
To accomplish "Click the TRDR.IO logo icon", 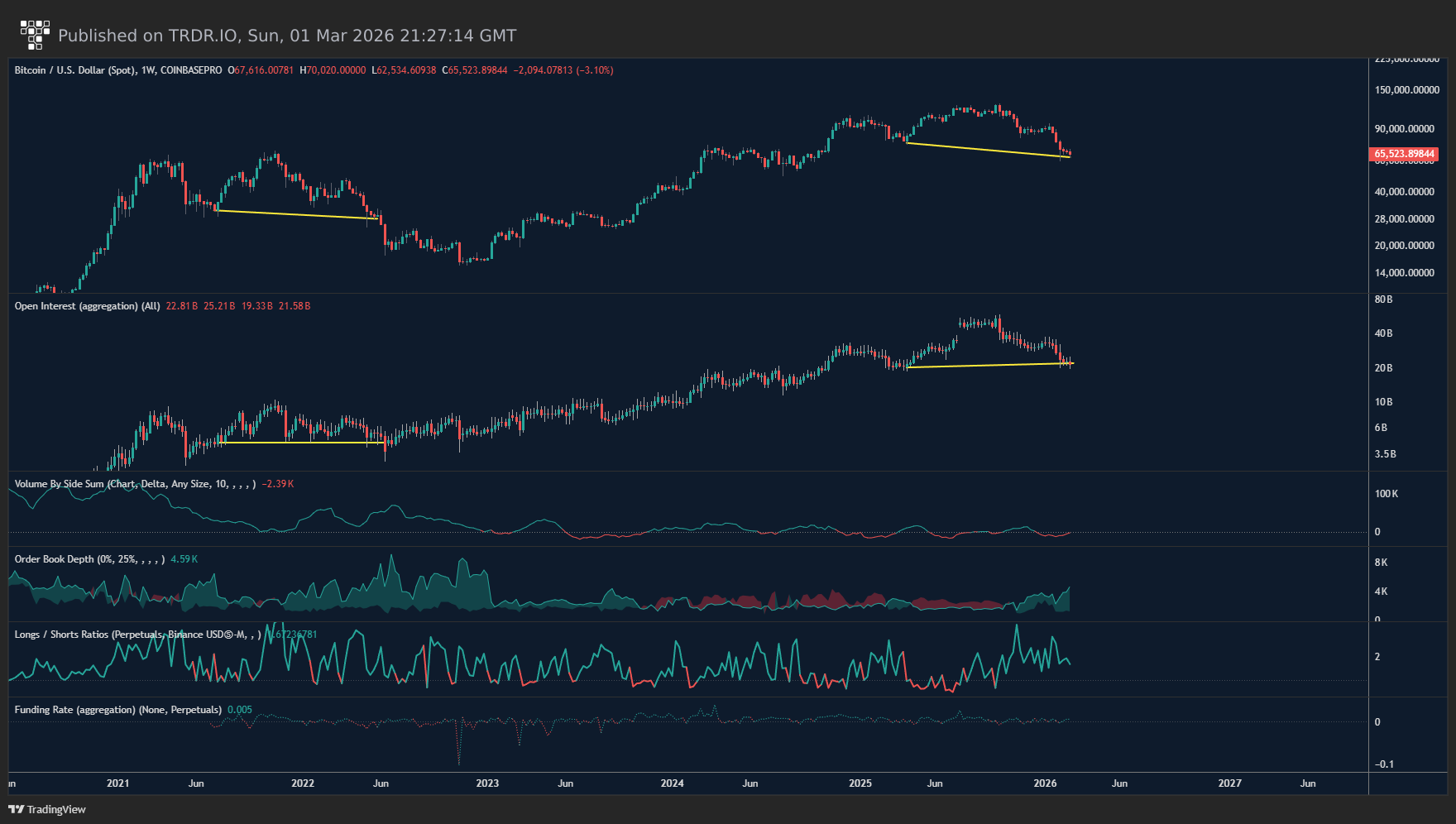I will click(x=35, y=35).
